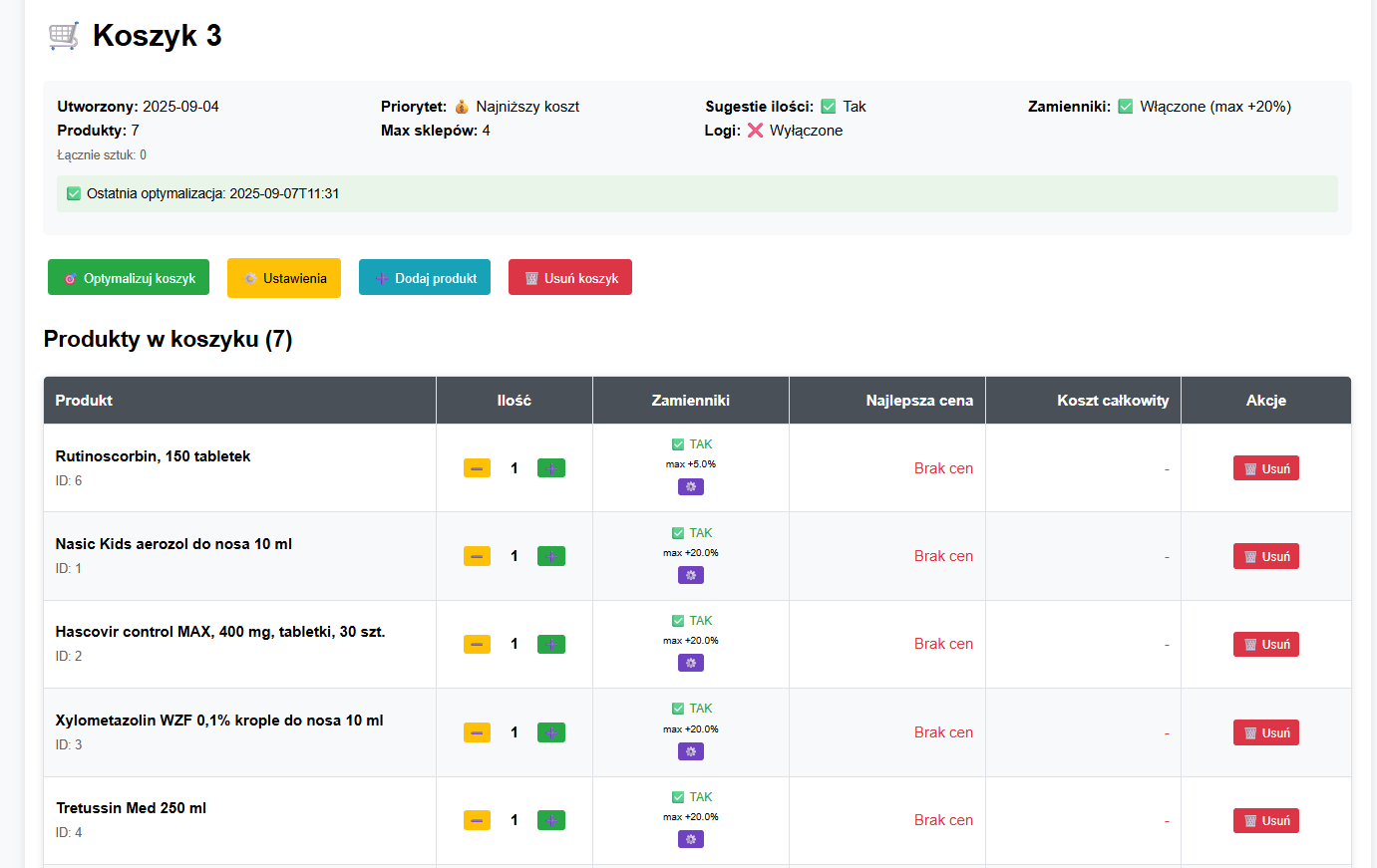
Task: Remove Hascovir control MAX from basket
Action: click(x=1266, y=645)
